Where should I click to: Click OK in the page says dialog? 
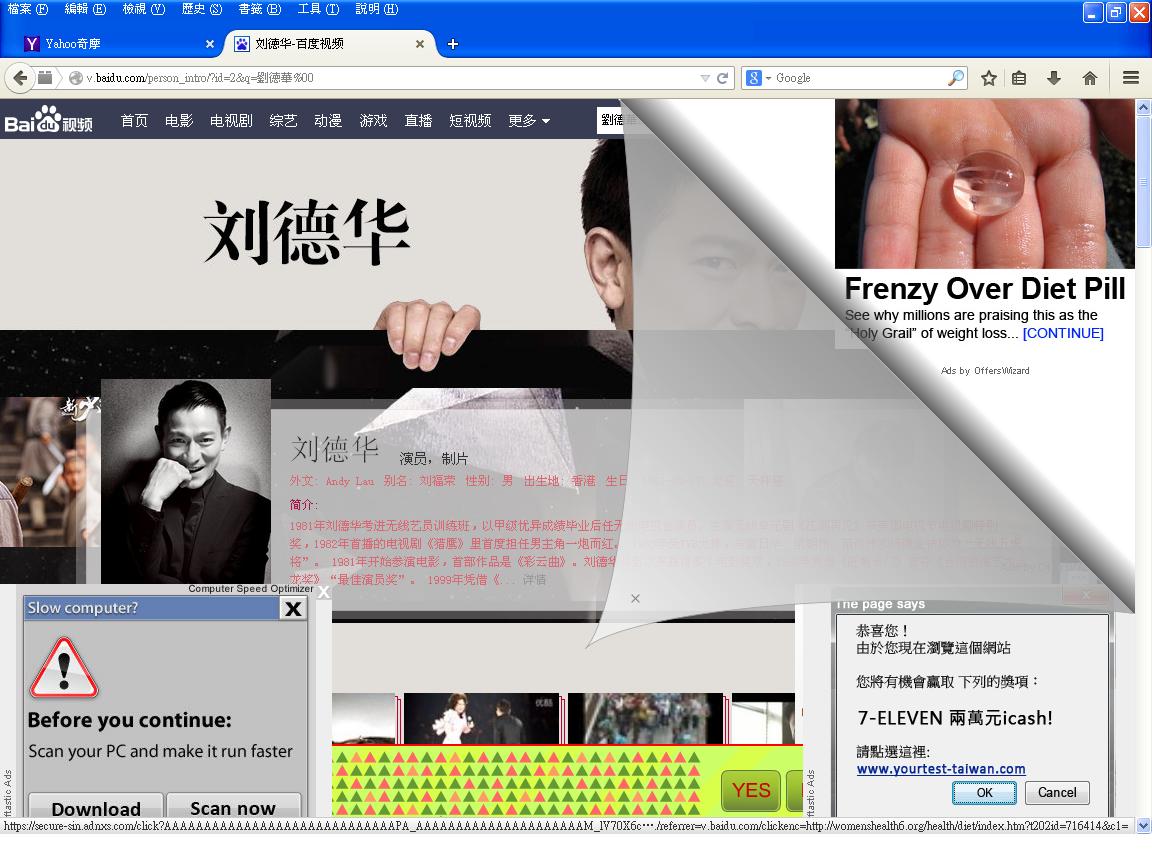point(984,793)
